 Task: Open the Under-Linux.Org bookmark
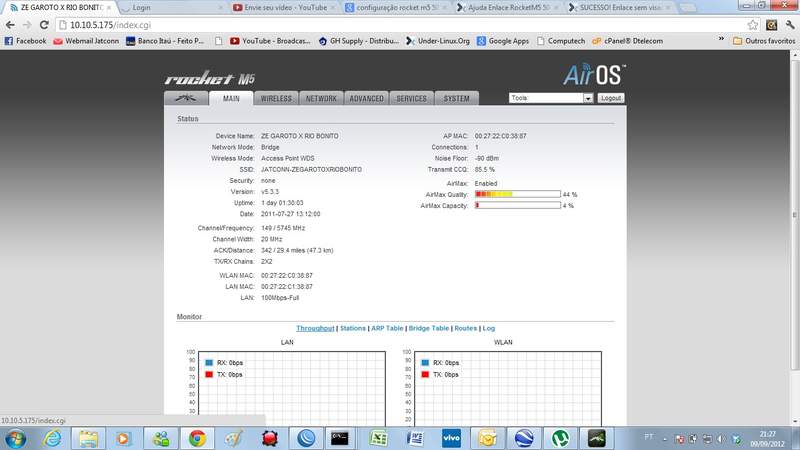pyautogui.click(x=438, y=41)
